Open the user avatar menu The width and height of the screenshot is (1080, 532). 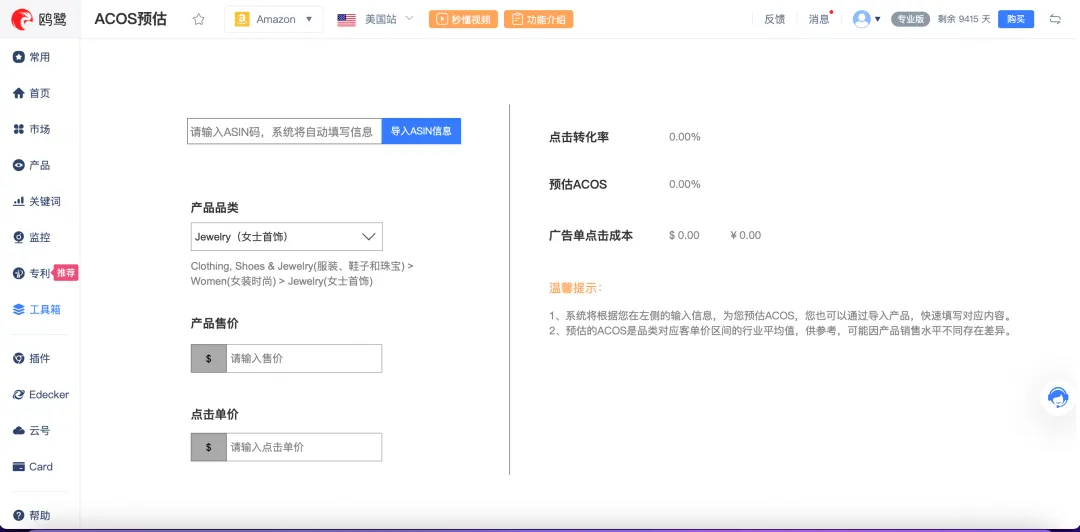tap(866, 19)
